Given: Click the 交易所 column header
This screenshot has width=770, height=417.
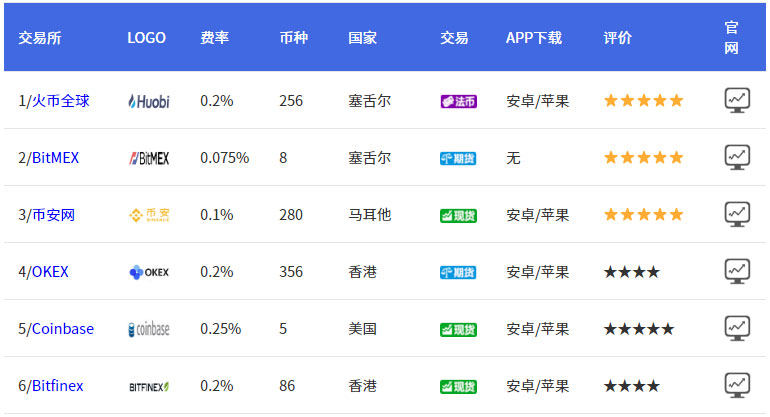Looking at the screenshot, I should click(x=40, y=38).
